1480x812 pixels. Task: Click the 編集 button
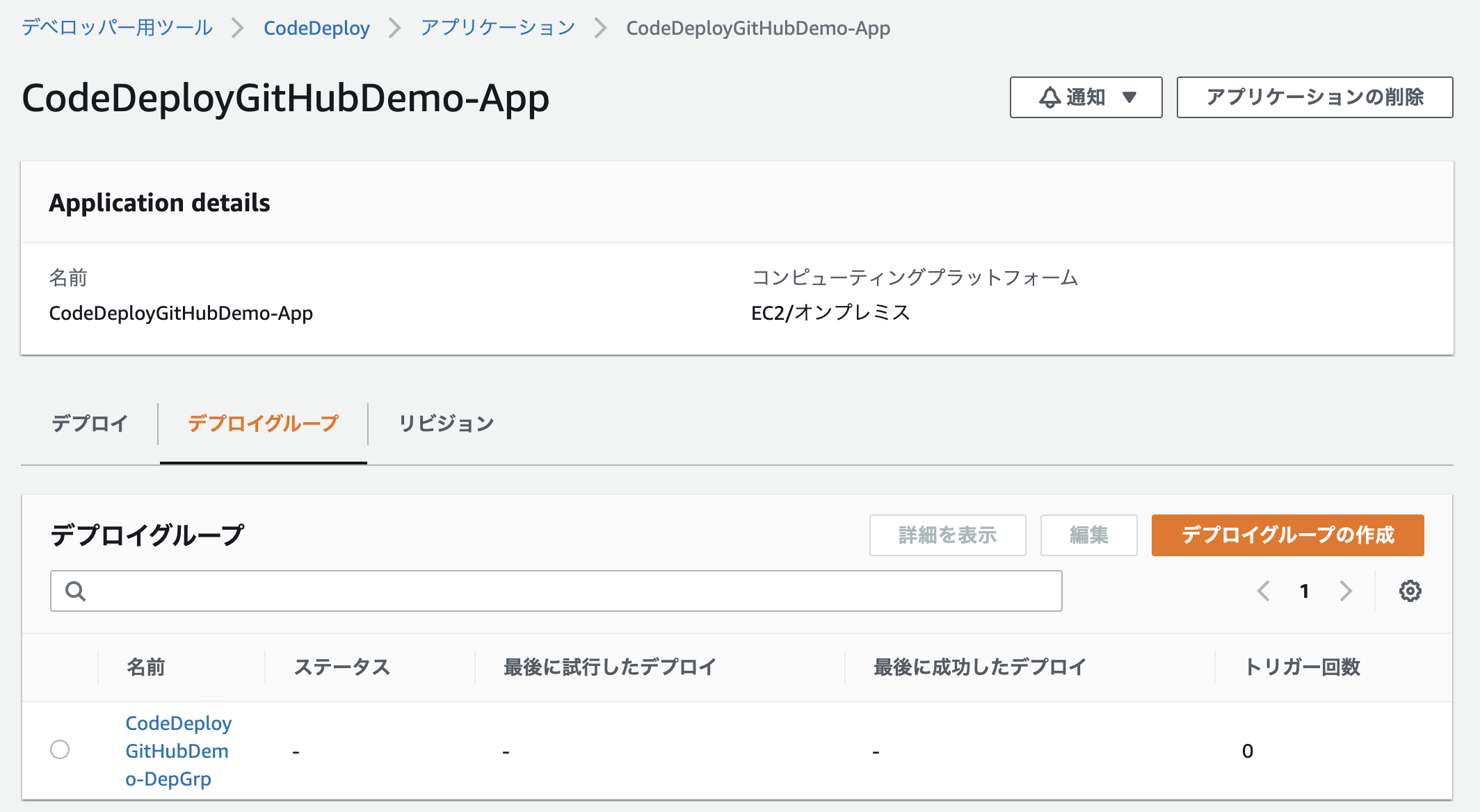click(1088, 535)
